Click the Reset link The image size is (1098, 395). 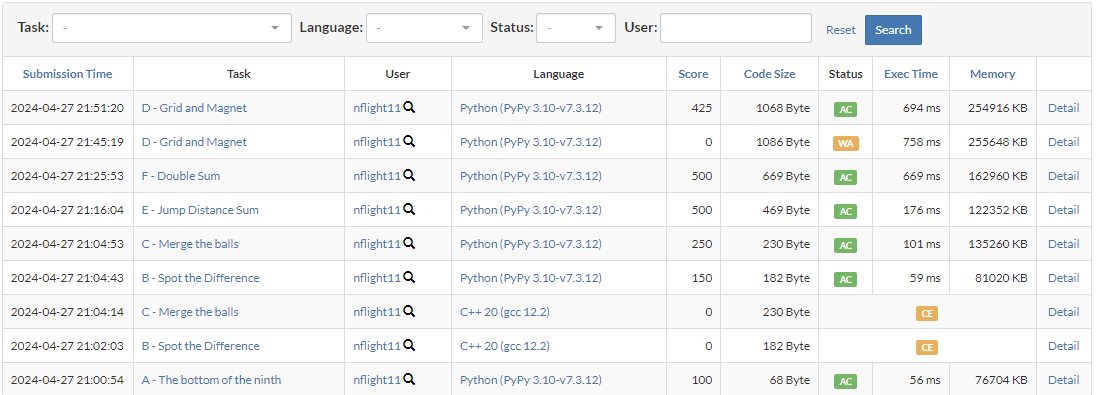(840, 30)
